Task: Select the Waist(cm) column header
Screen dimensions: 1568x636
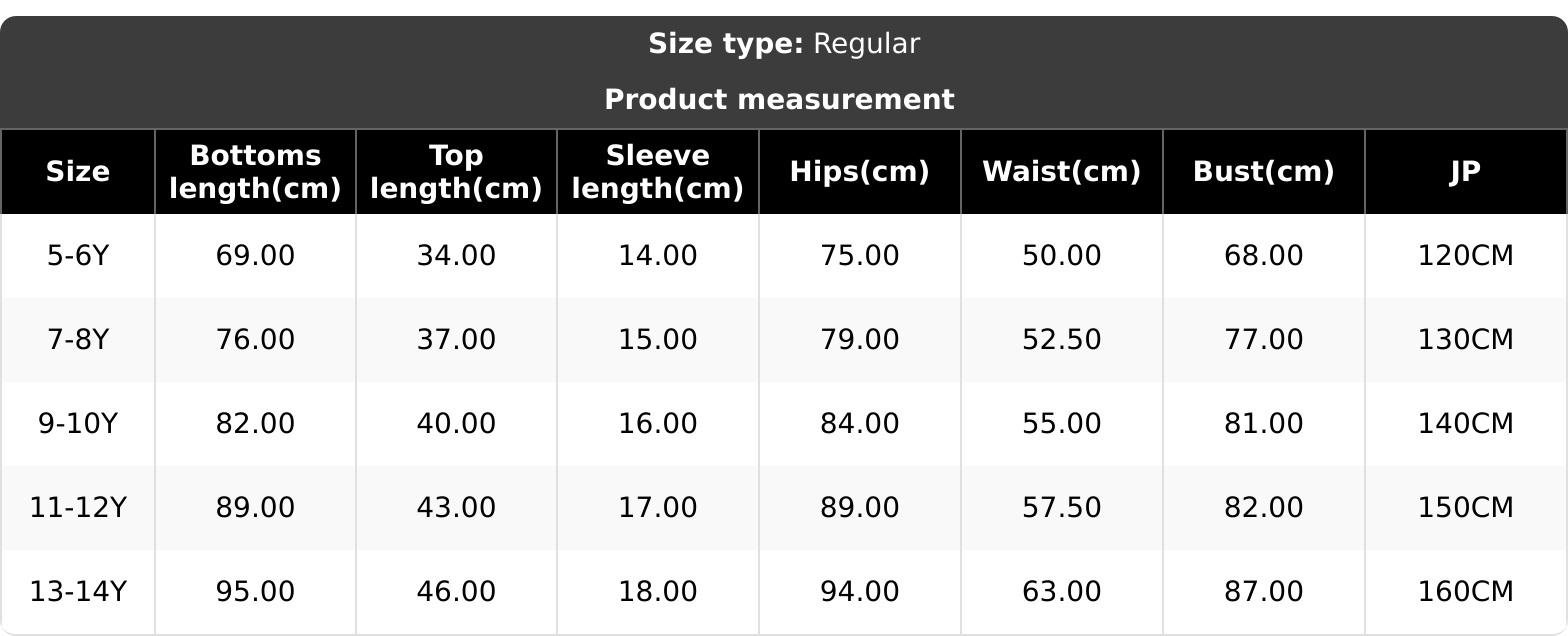Action: click(x=1061, y=172)
